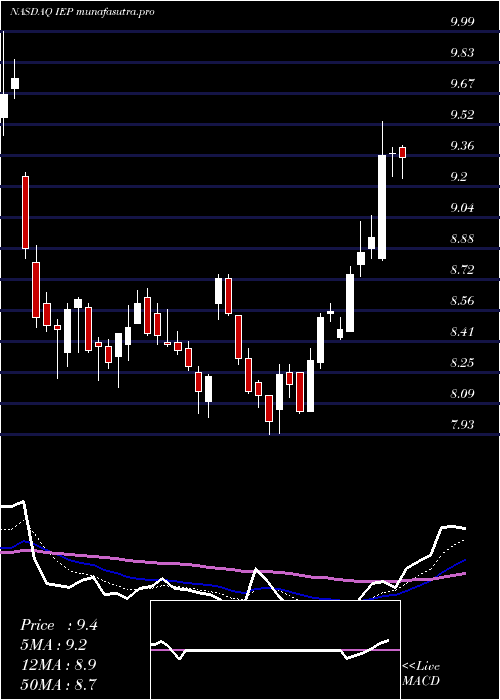Select the 7.93 lowest axis label

[462, 425]
